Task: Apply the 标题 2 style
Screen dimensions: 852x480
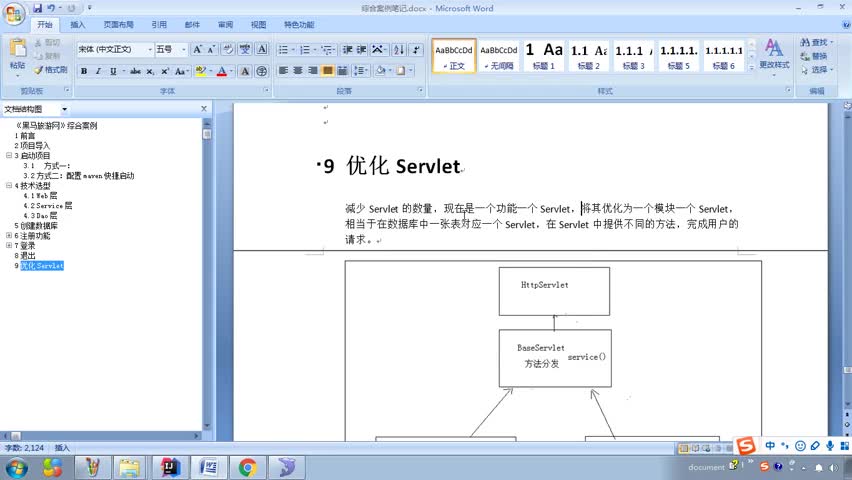Action: click(589, 55)
